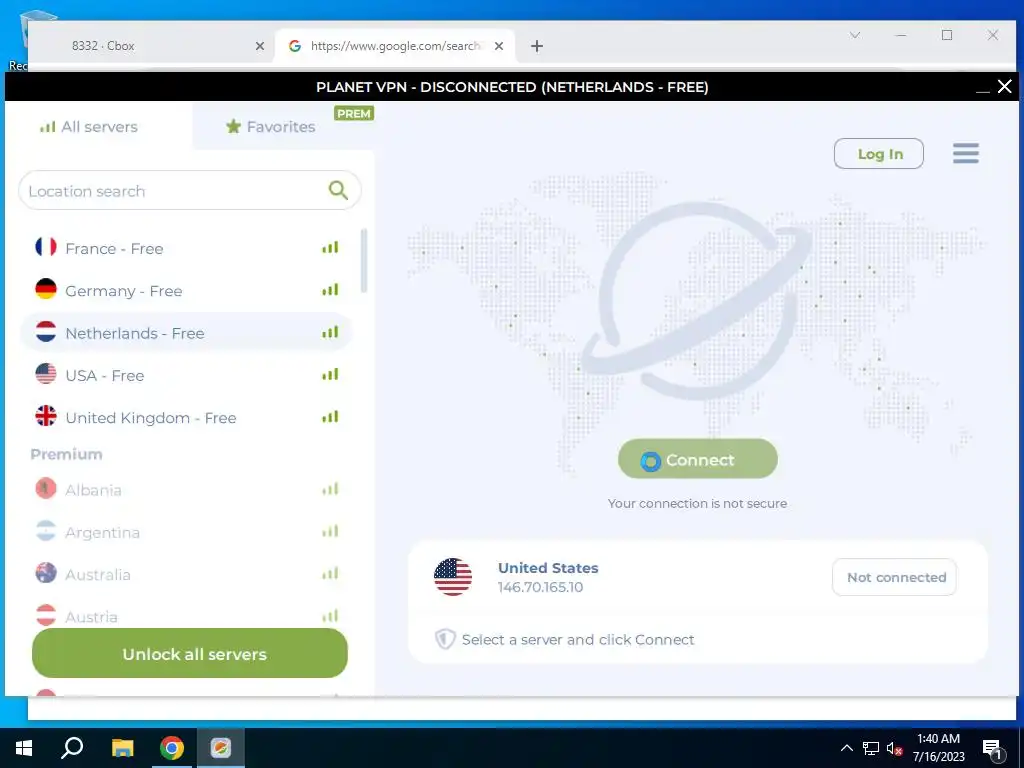The image size is (1024, 768).
Task: Click Planet VPN taskbar icon
Action: tap(221, 748)
